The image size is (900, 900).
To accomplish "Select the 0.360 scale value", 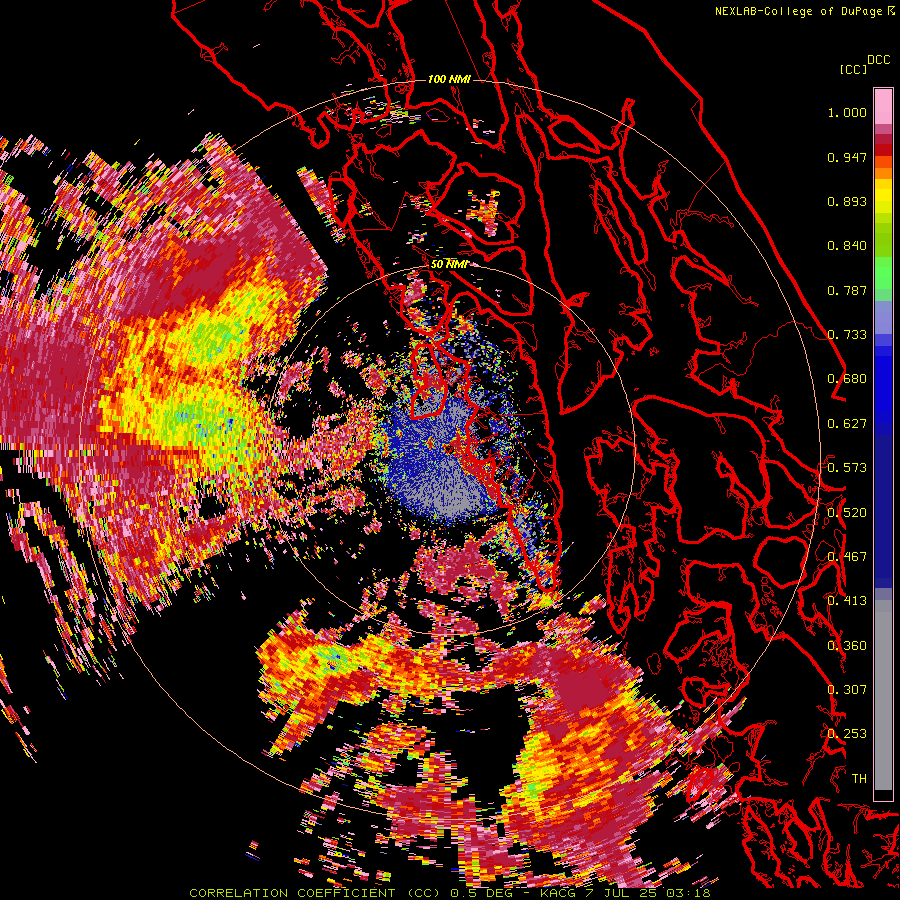I will tap(847, 646).
